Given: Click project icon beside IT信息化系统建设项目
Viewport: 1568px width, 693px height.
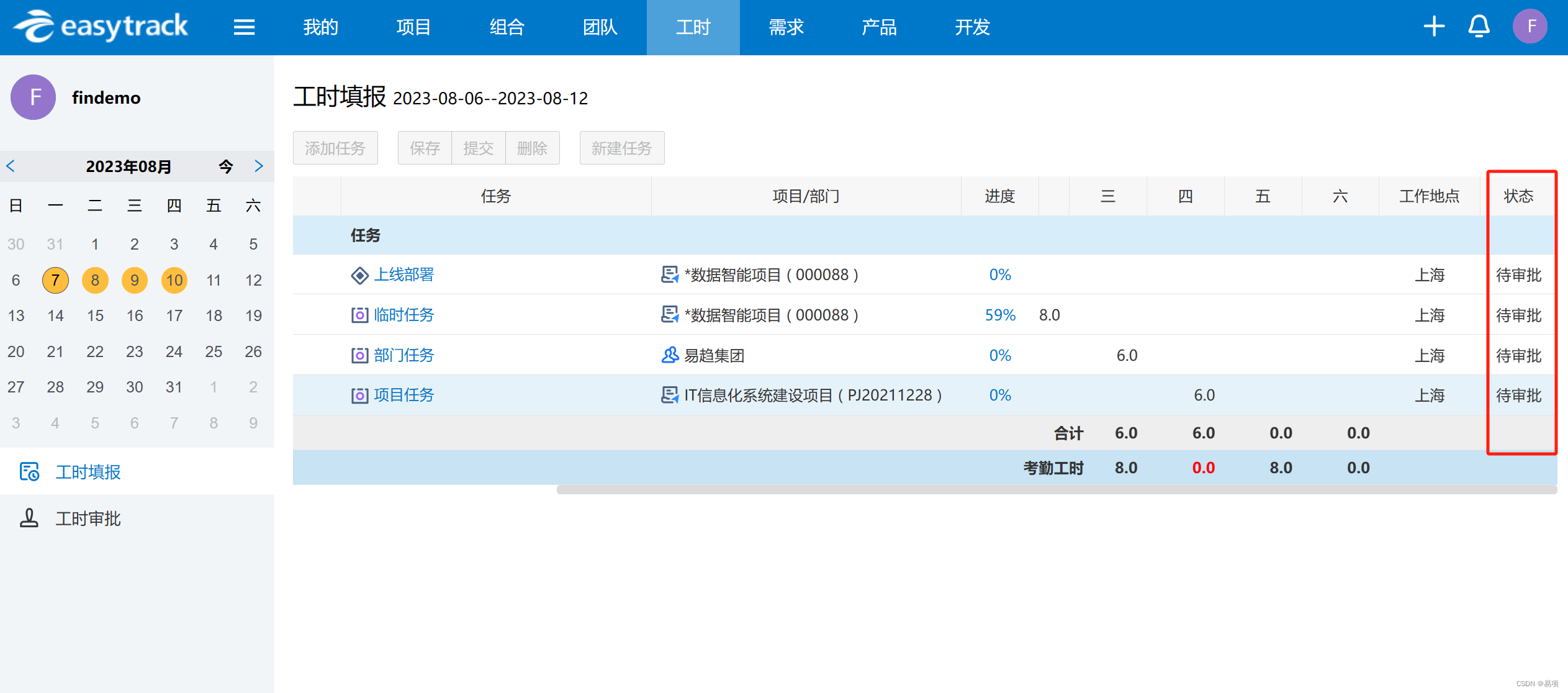Looking at the screenshot, I should point(669,395).
